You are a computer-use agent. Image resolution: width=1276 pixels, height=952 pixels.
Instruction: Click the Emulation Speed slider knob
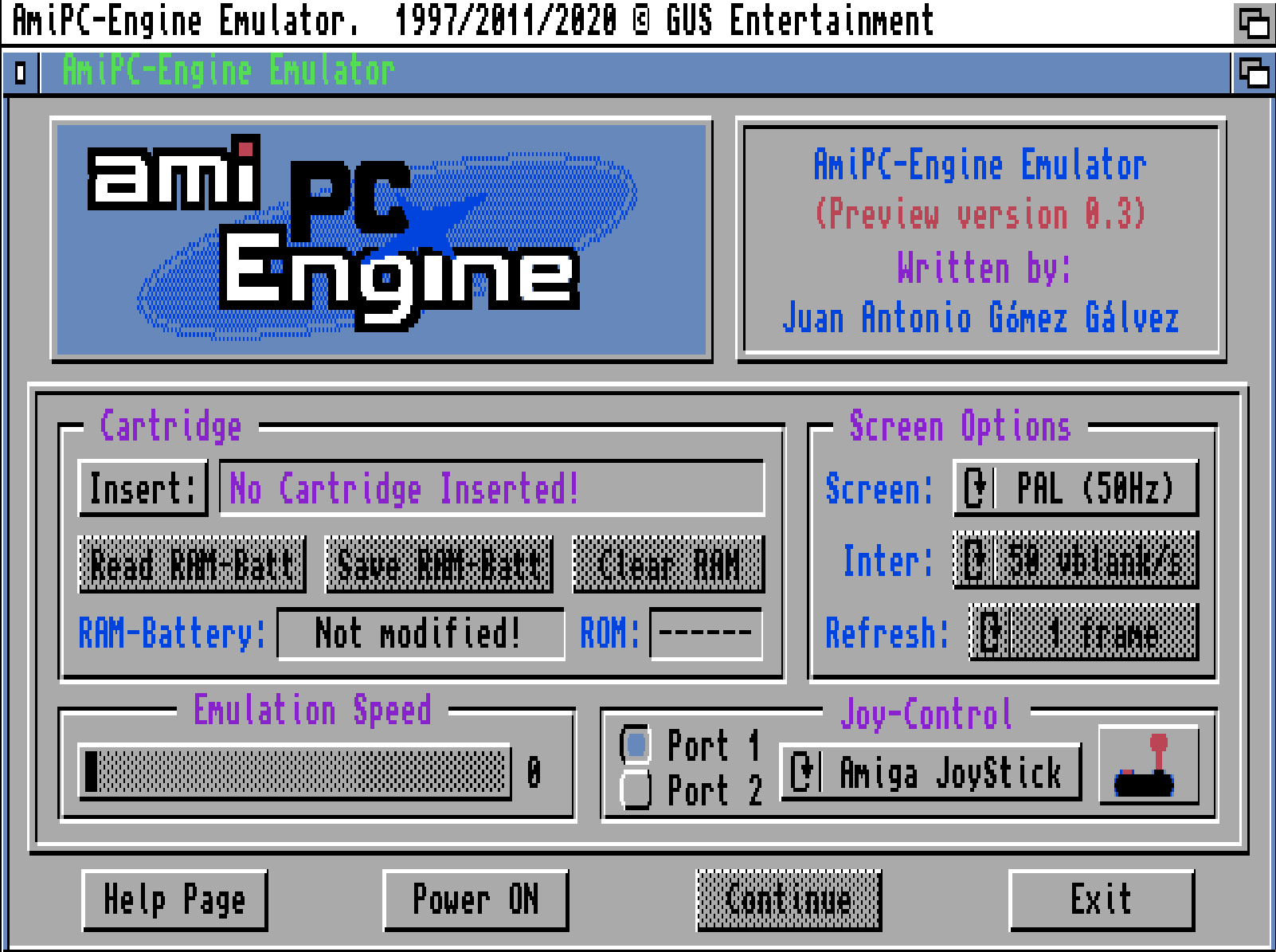coord(91,772)
